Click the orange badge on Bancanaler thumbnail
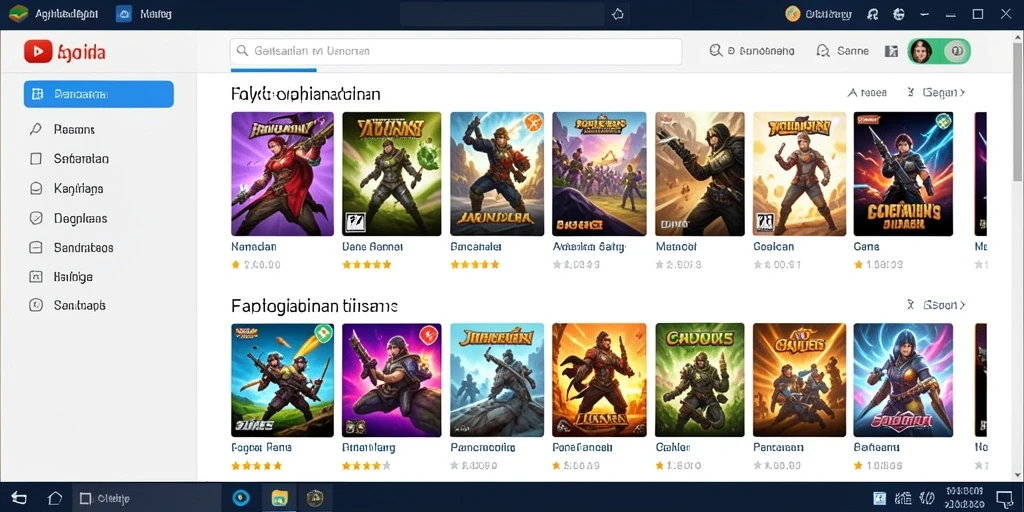 point(533,122)
